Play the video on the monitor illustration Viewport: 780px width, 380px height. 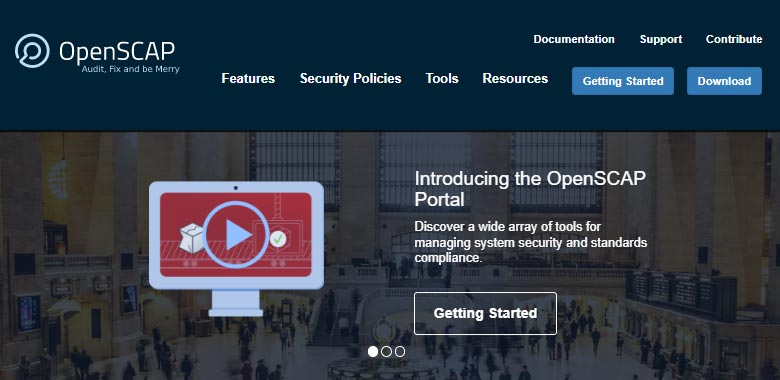(x=236, y=235)
